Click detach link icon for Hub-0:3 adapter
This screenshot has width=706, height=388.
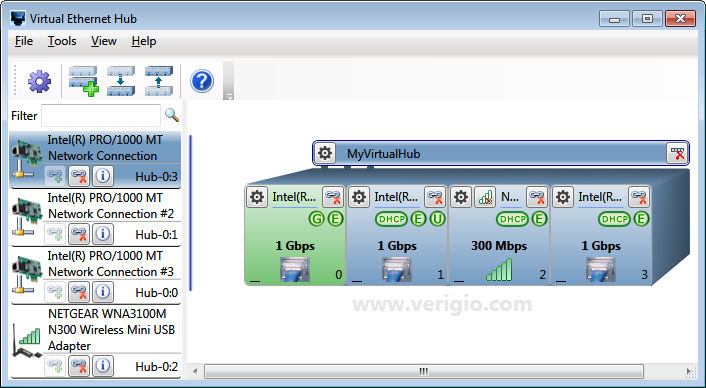(79, 176)
